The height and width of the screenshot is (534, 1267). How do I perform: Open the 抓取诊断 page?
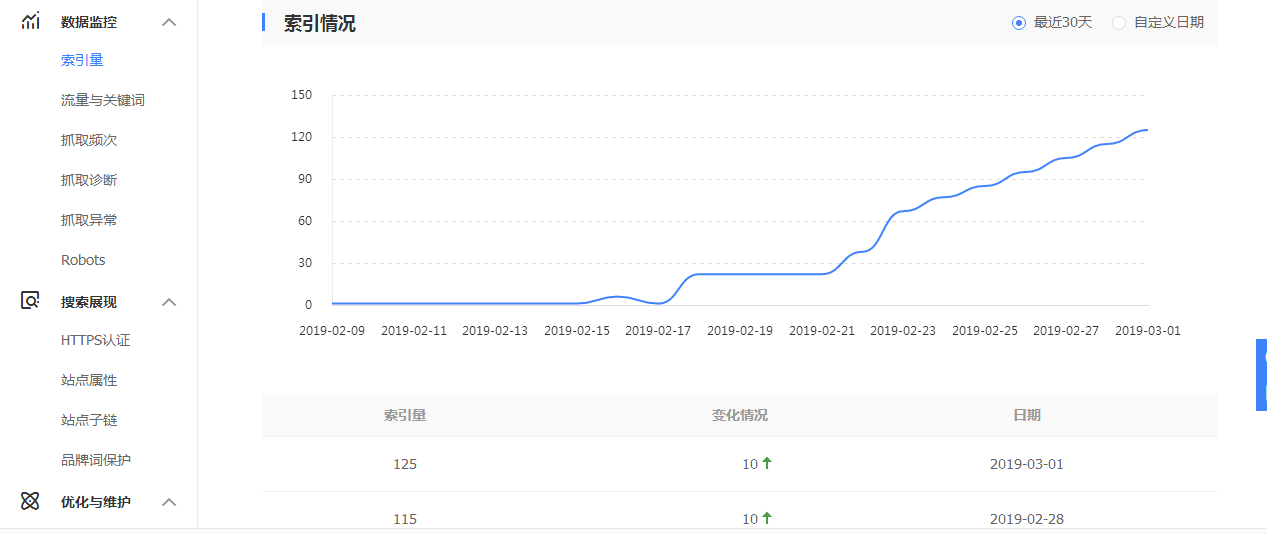89,180
